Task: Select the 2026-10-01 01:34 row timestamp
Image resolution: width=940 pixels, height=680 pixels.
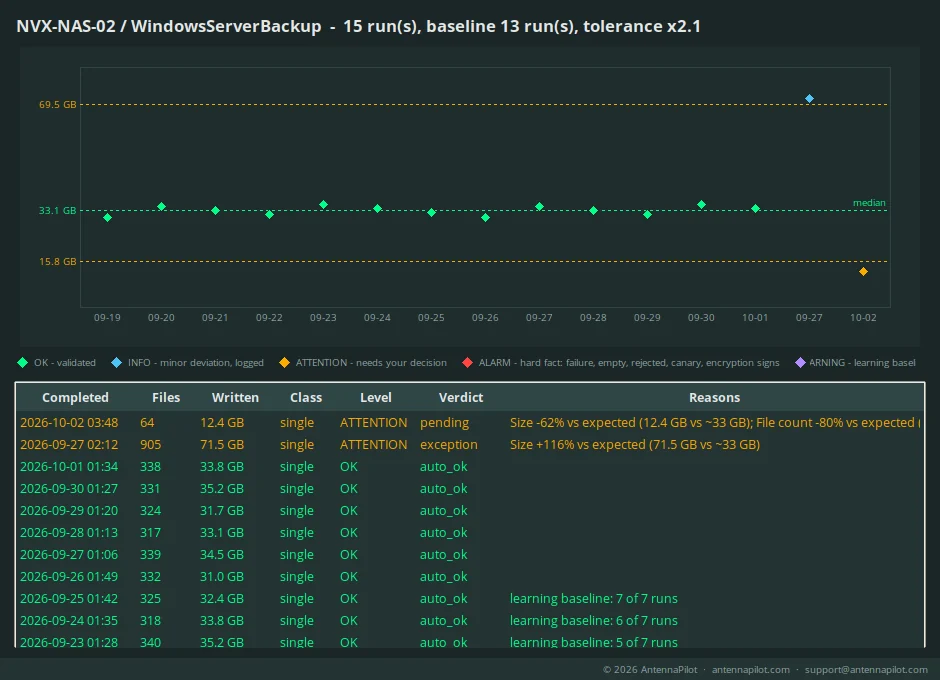Action: pos(69,467)
